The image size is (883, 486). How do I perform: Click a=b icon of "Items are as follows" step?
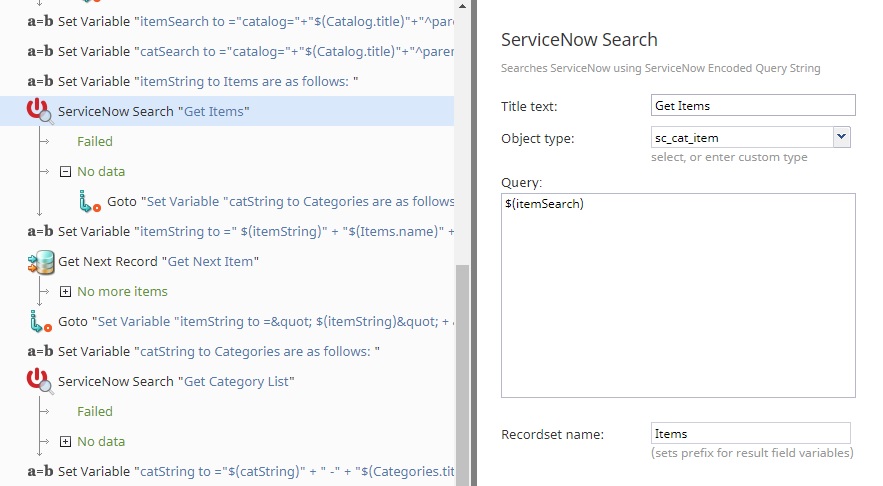(41, 81)
